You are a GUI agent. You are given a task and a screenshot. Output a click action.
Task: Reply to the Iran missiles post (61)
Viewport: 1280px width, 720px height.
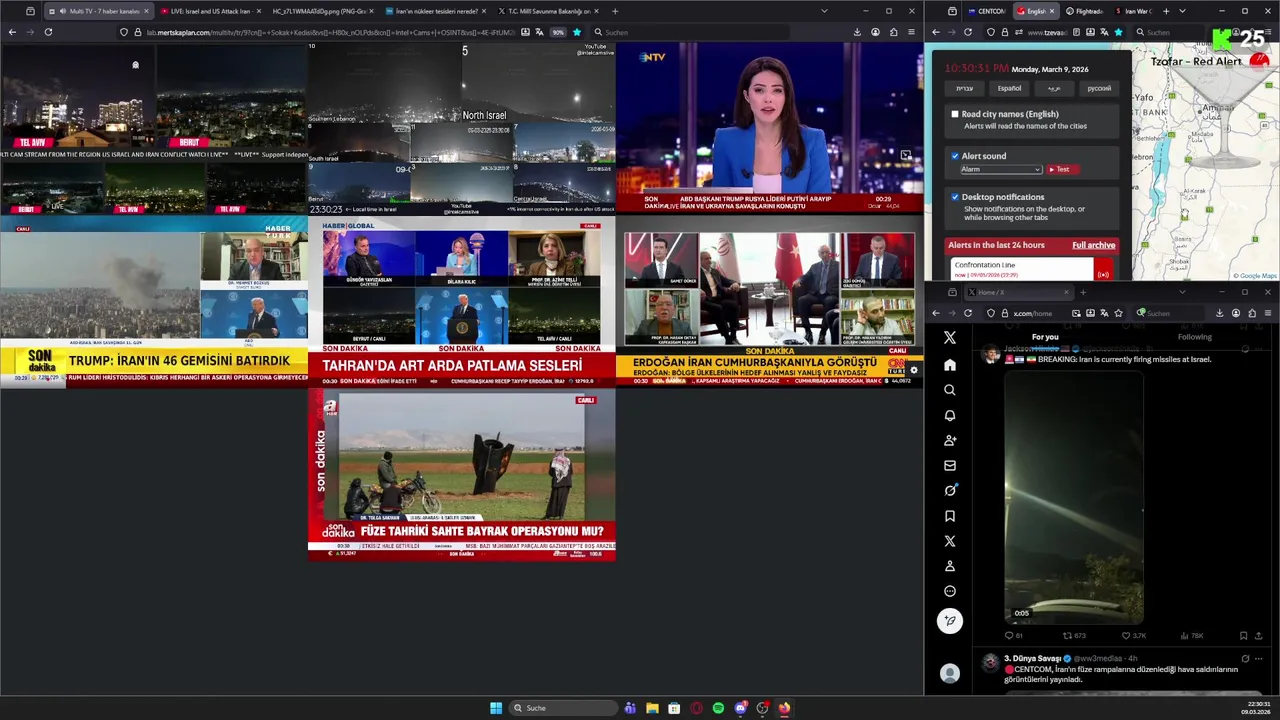pos(1014,636)
